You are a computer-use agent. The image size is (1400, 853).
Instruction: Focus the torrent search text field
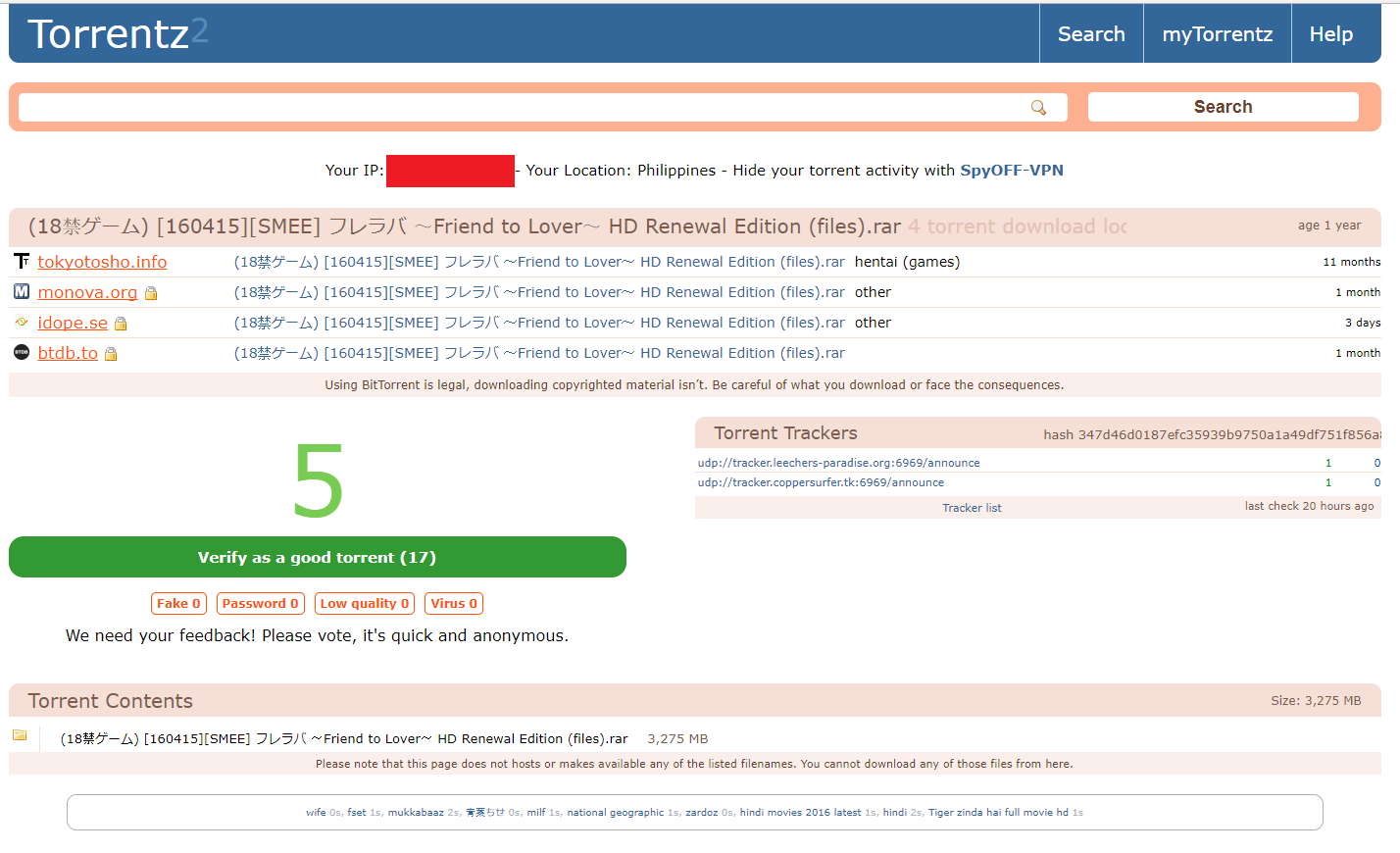520,108
